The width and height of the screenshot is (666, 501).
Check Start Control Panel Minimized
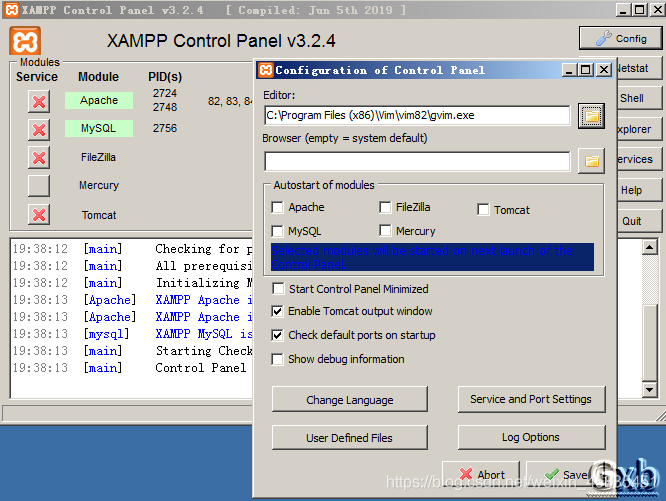point(278,289)
